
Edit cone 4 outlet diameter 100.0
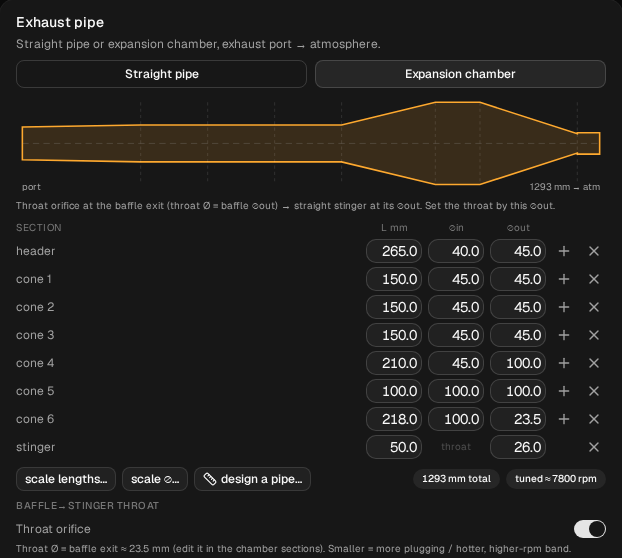[x=518, y=363]
